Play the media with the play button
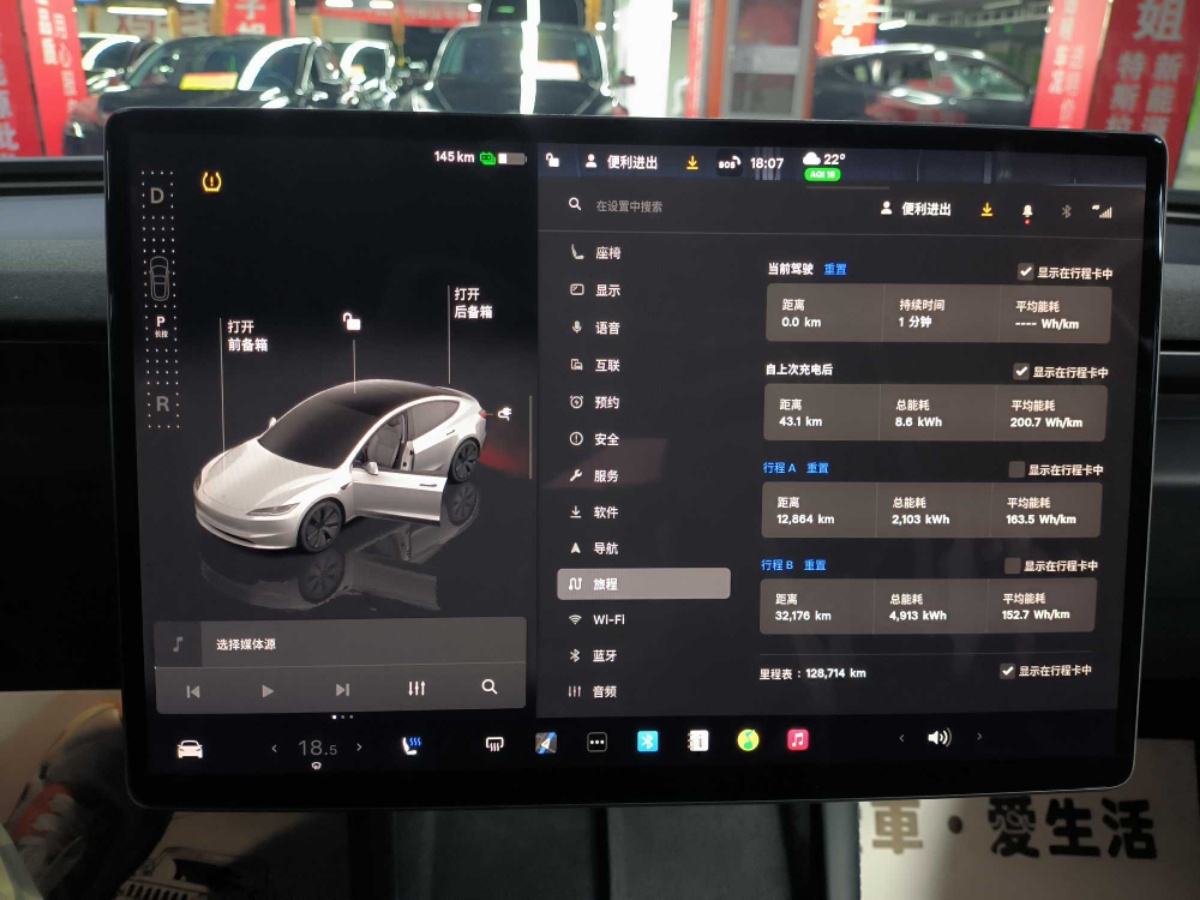Image resolution: width=1200 pixels, height=900 pixels. pyautogui.click(x=267, y=691)
